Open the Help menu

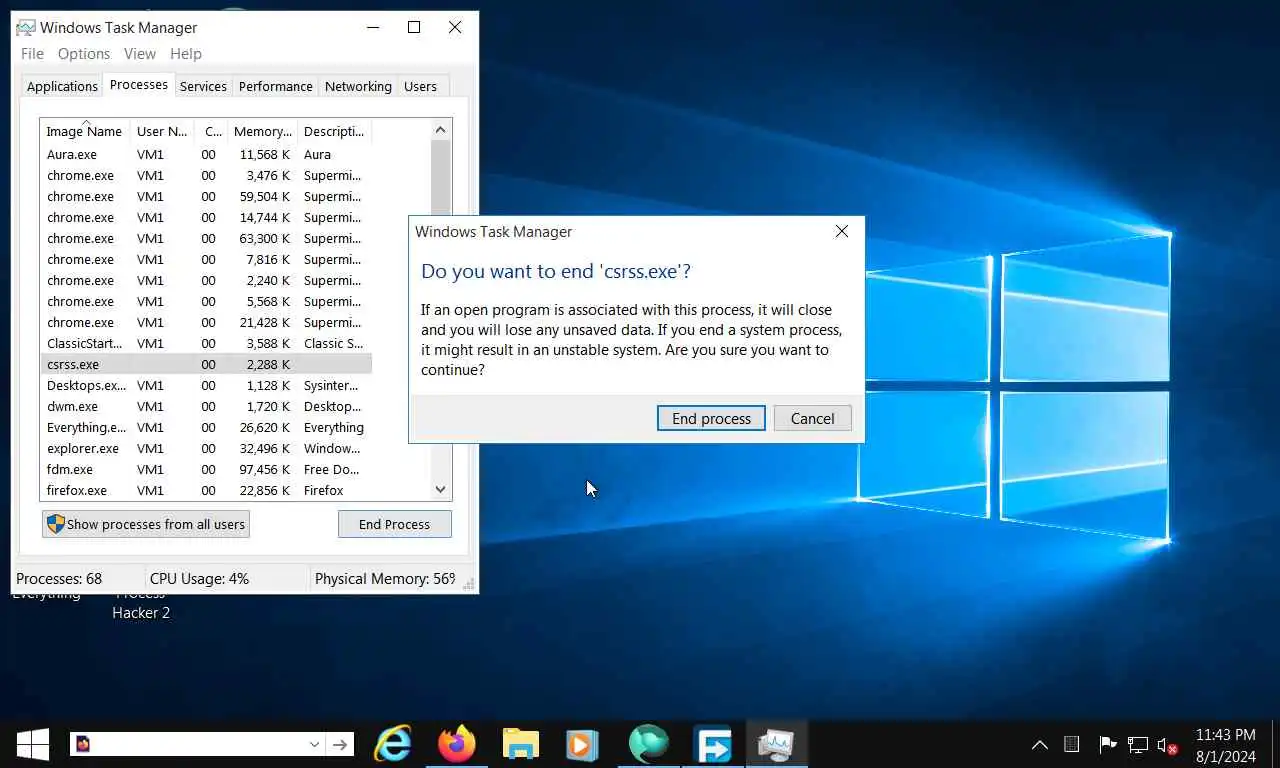coord(186,54)
